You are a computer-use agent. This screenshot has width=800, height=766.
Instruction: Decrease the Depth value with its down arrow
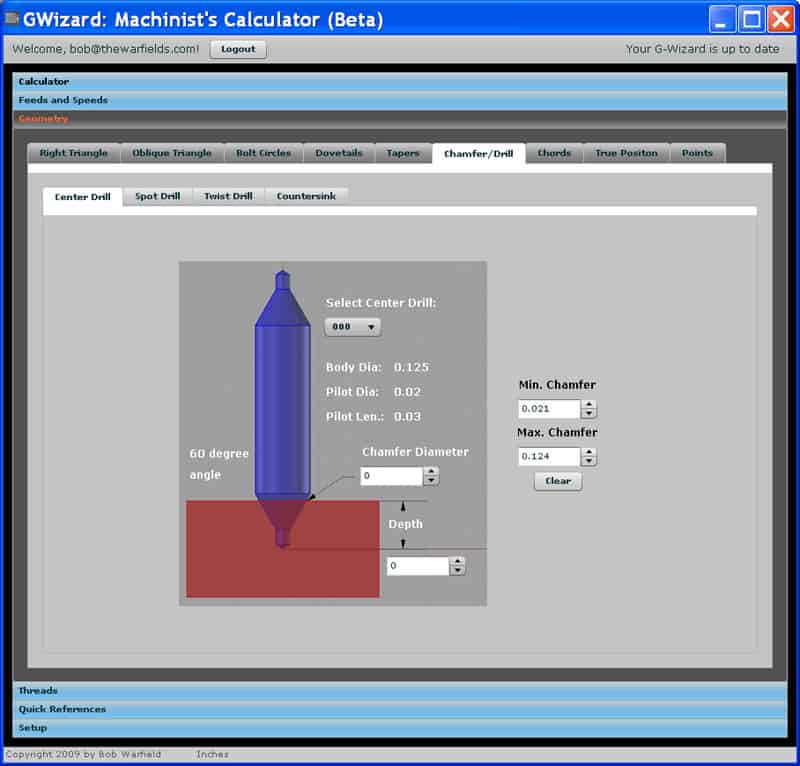pyautogui.click(x=458, y=570)
